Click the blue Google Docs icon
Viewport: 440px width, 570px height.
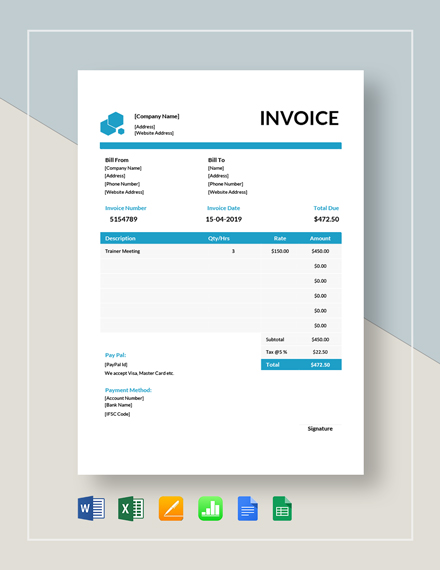[248, 508]
